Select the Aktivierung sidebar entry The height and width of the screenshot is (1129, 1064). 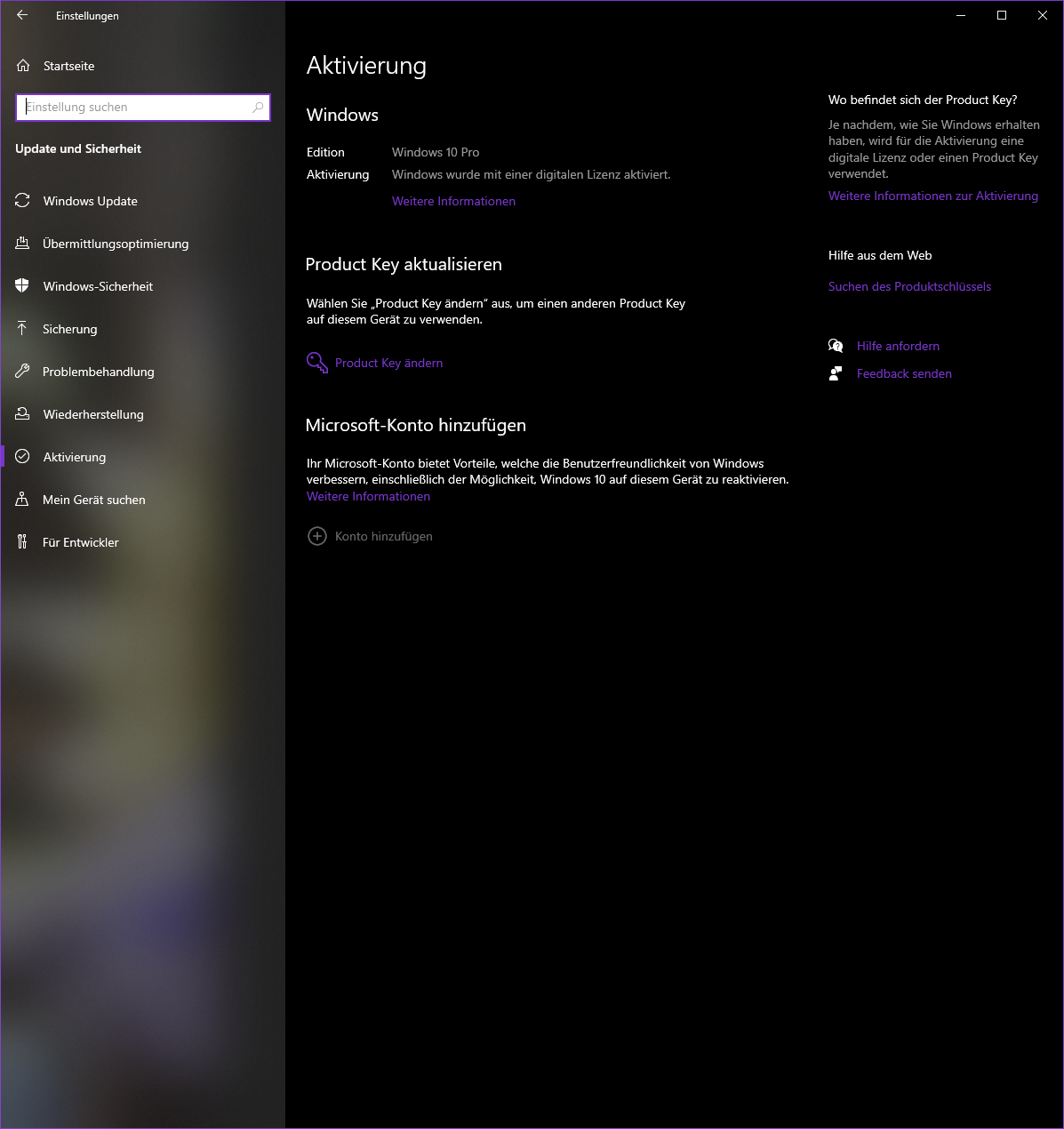click(x=143, y=457)
